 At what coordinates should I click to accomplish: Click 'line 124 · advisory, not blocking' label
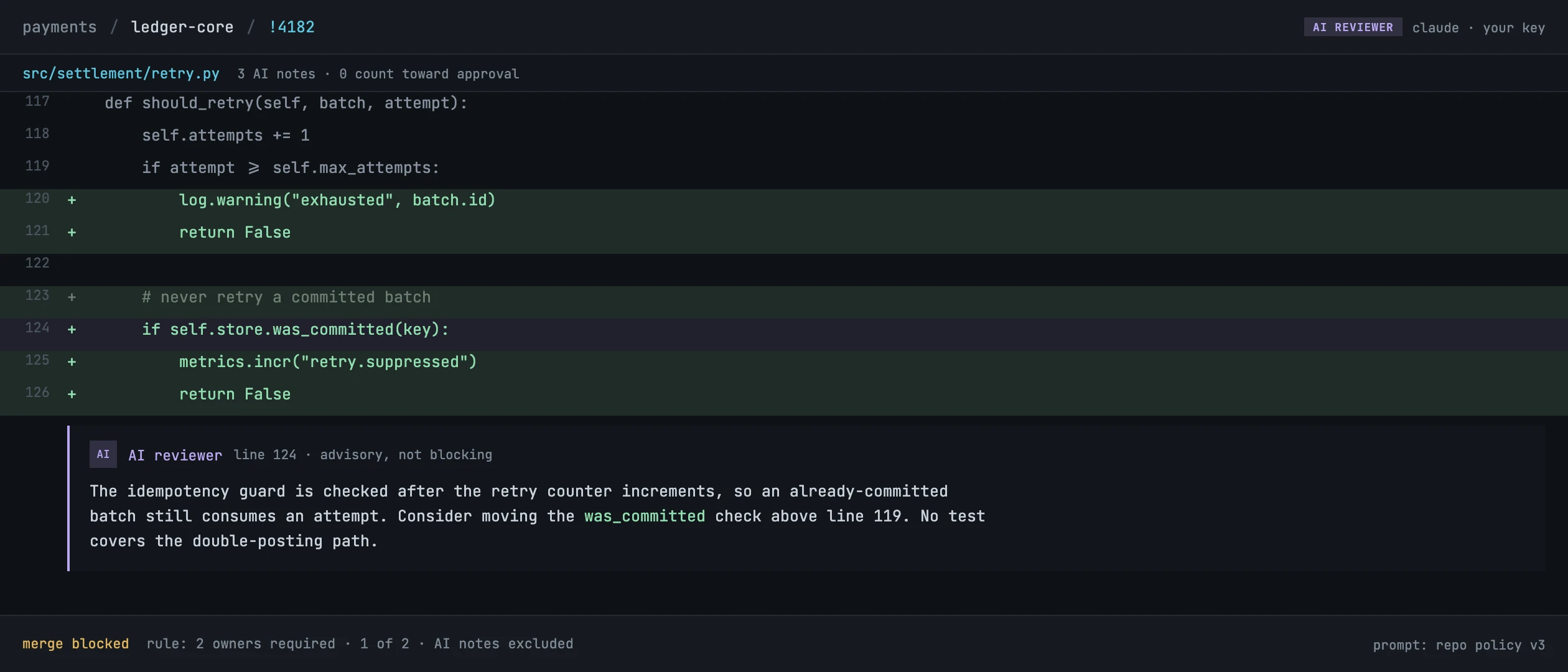pyautogui.click(x=363, y=455)
